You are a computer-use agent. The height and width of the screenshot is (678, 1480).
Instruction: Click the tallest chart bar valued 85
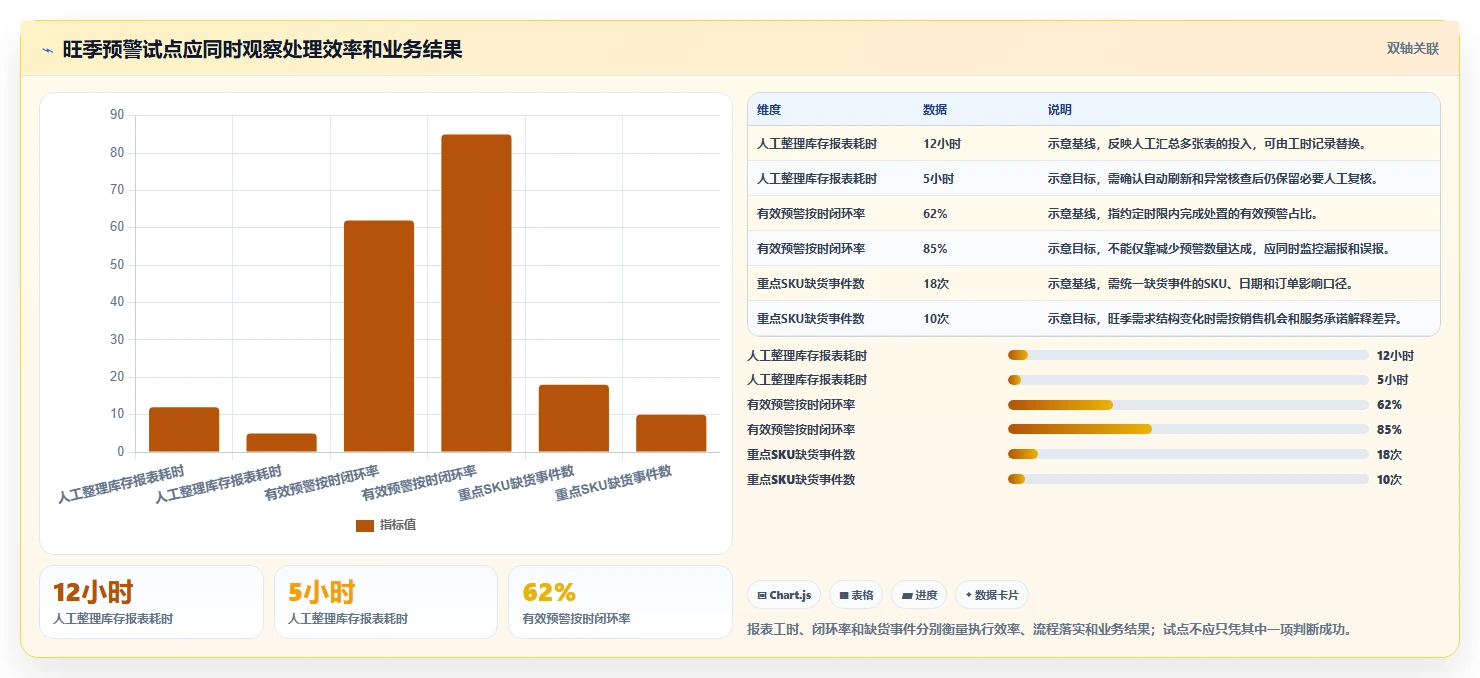(x=476, y=293)
